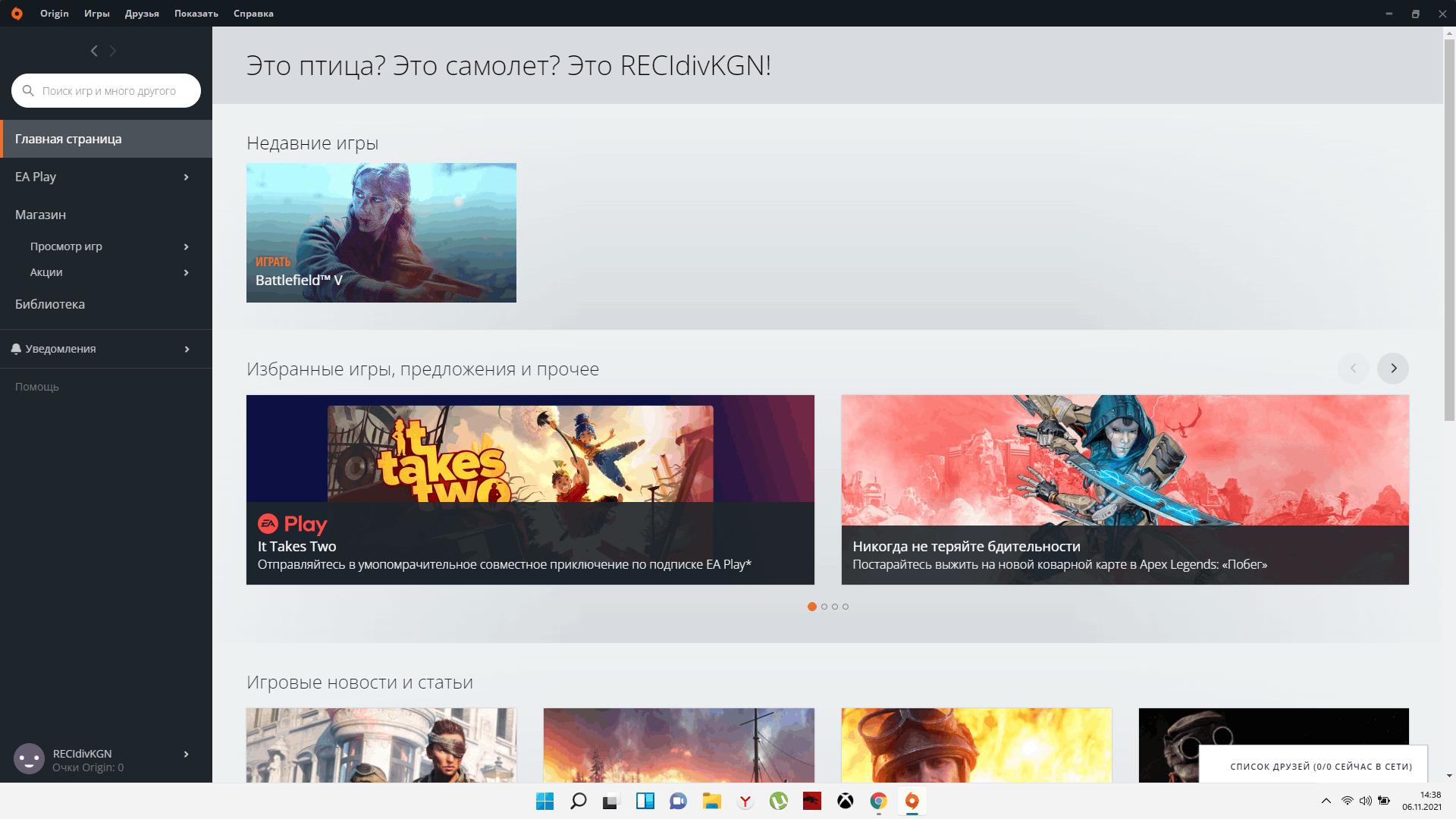Navigate to previous featured games slide
1456x819 pixels.
tap(1353, 368)
